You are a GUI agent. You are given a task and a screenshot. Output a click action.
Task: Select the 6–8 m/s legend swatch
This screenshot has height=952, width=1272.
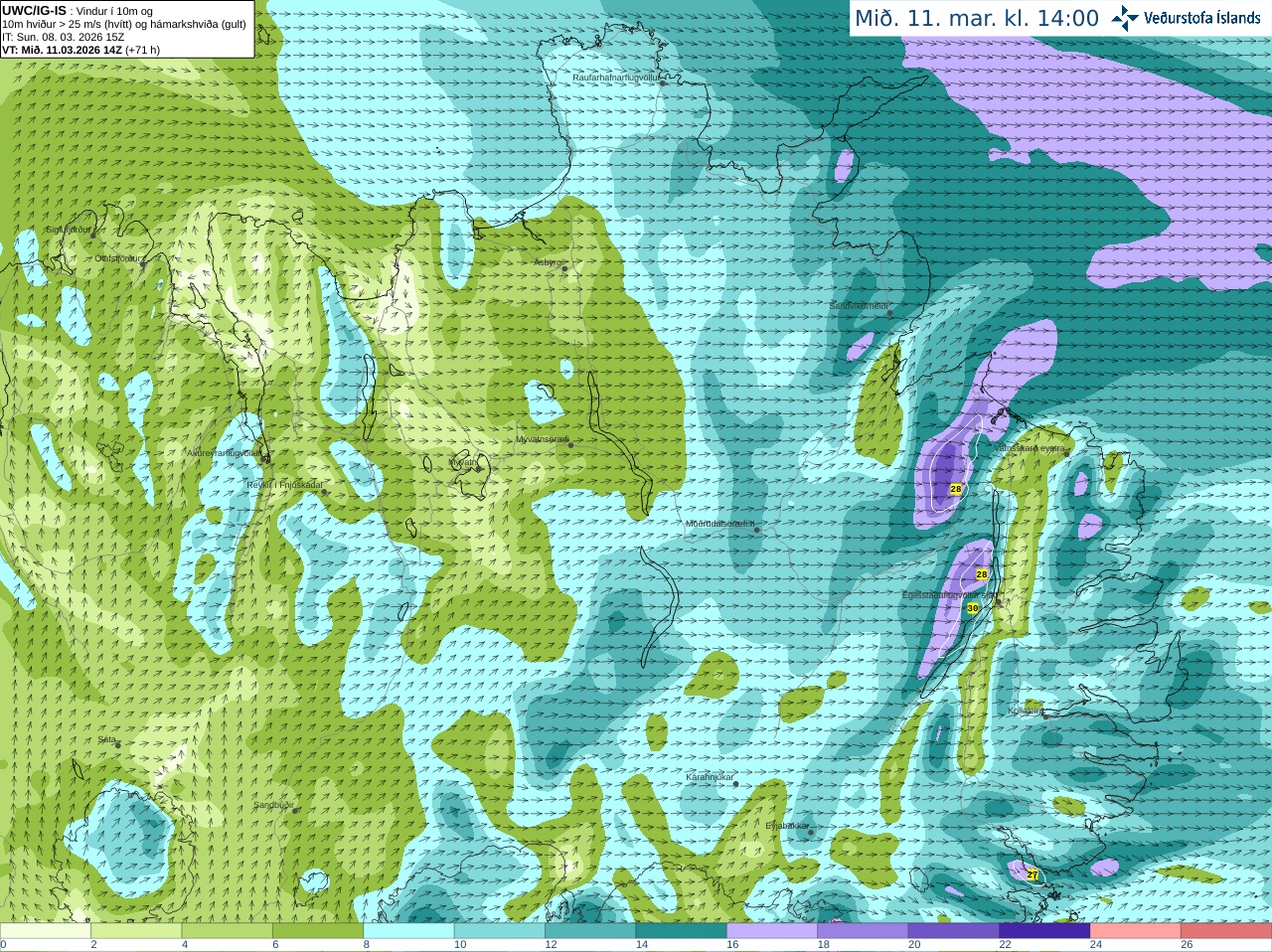coord(318,931)
